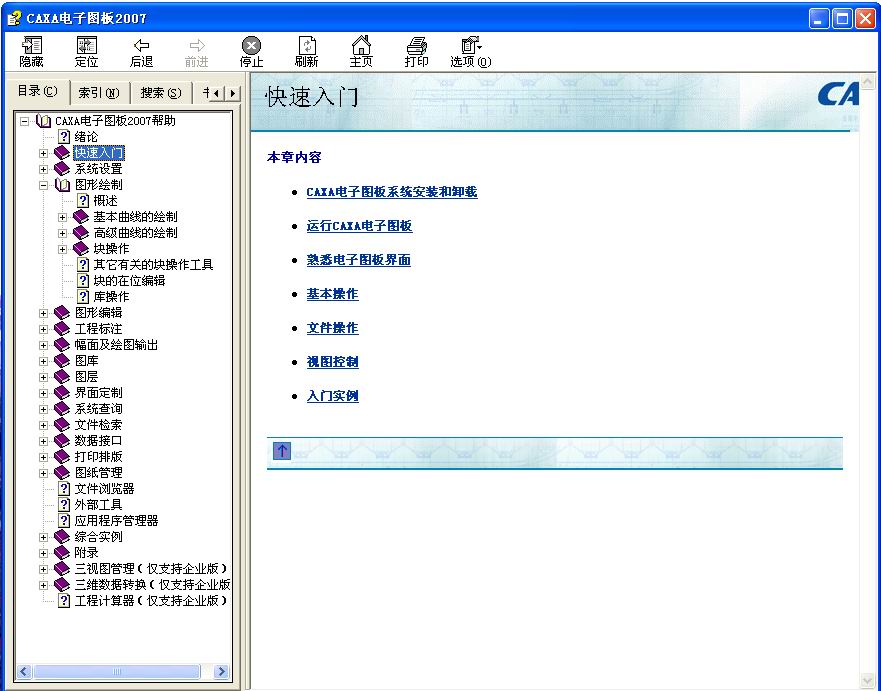The width and height of the screenshot is (881, 691).
Task: Click the open book icon beside 图形绘制
Action: [62, 185]
